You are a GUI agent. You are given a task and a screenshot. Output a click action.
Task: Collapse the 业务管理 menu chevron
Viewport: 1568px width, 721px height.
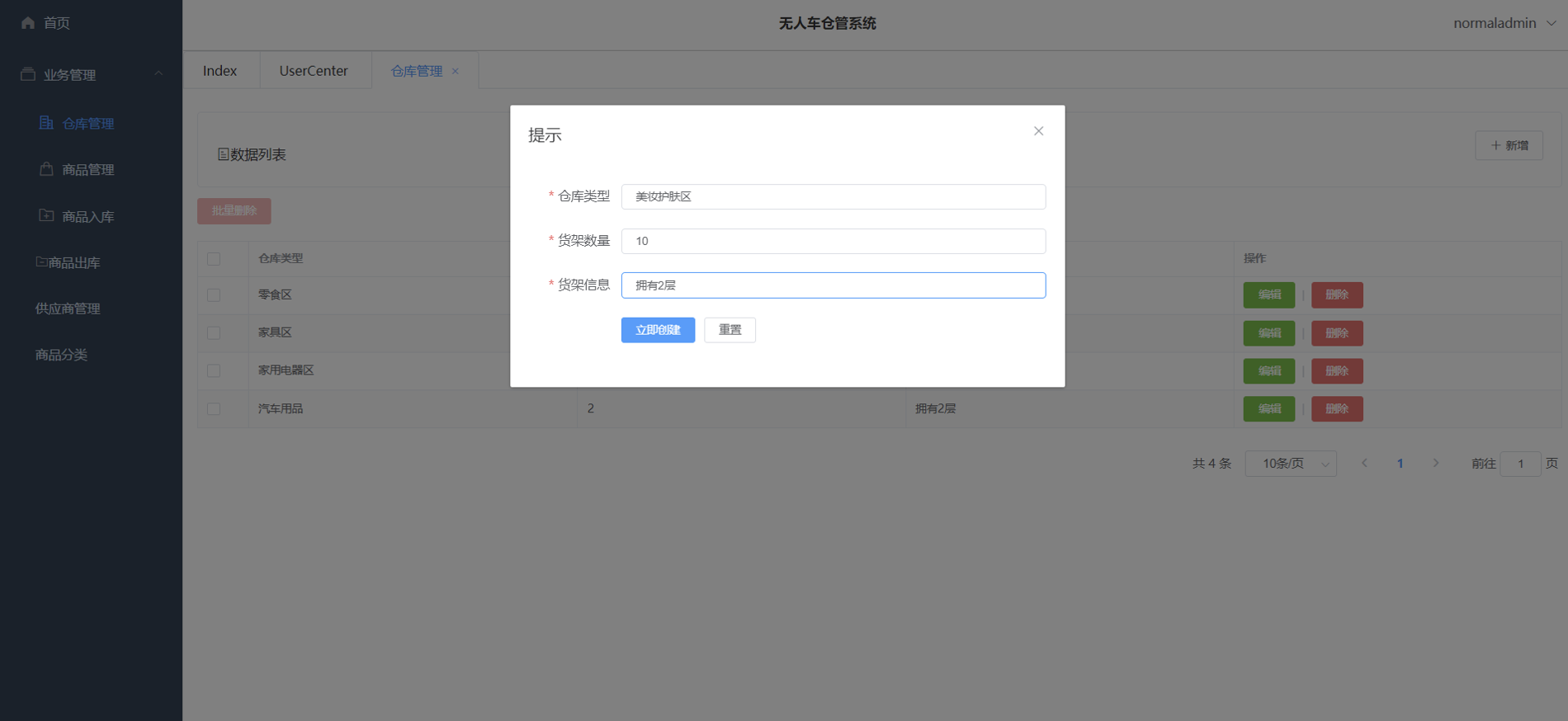158,74
